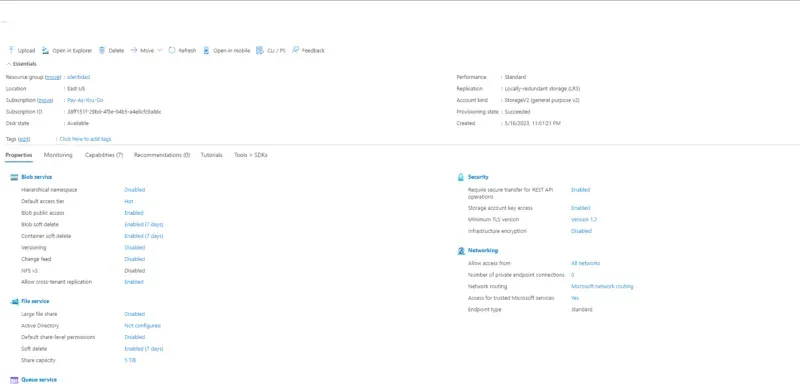Switch to the Monitoring tab
The width and height of the screenshot is (800, 384).
tap(58, 155)
